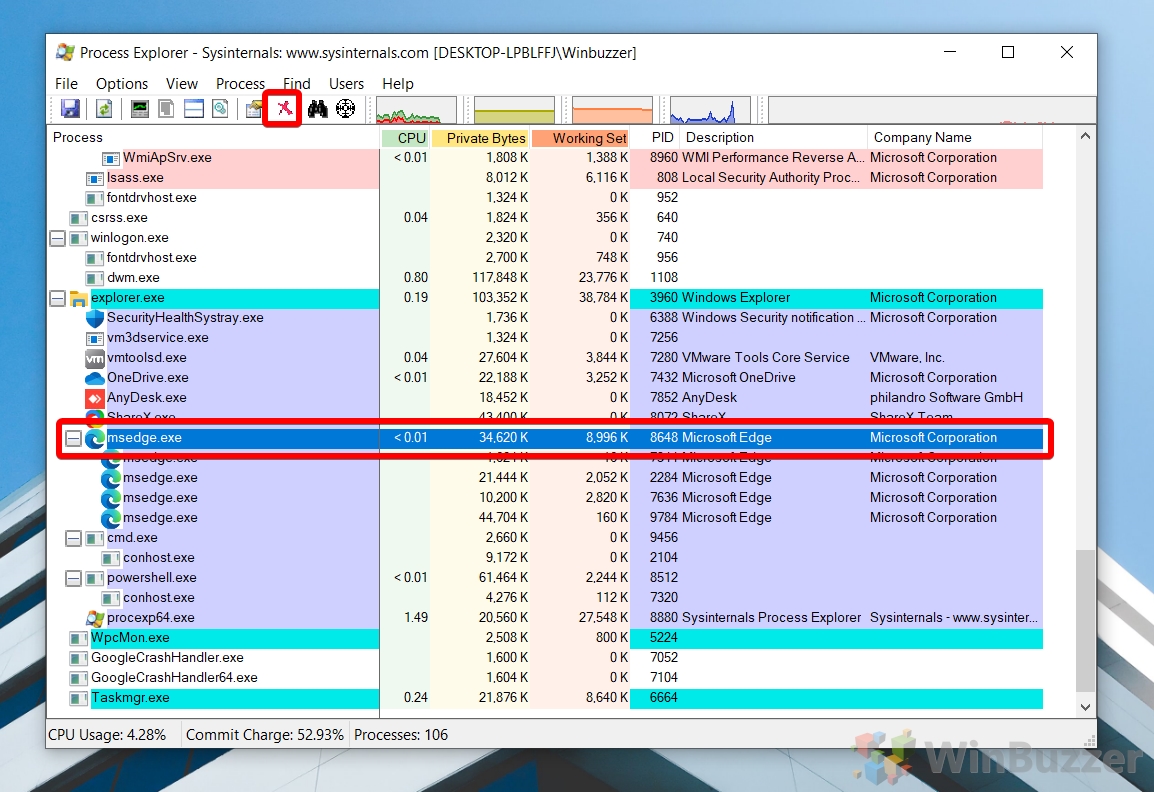Click the Process Explorer title bar app icon
This screenshot has width=1154, height=792.
pyautogui.click(x=66, y=52)
